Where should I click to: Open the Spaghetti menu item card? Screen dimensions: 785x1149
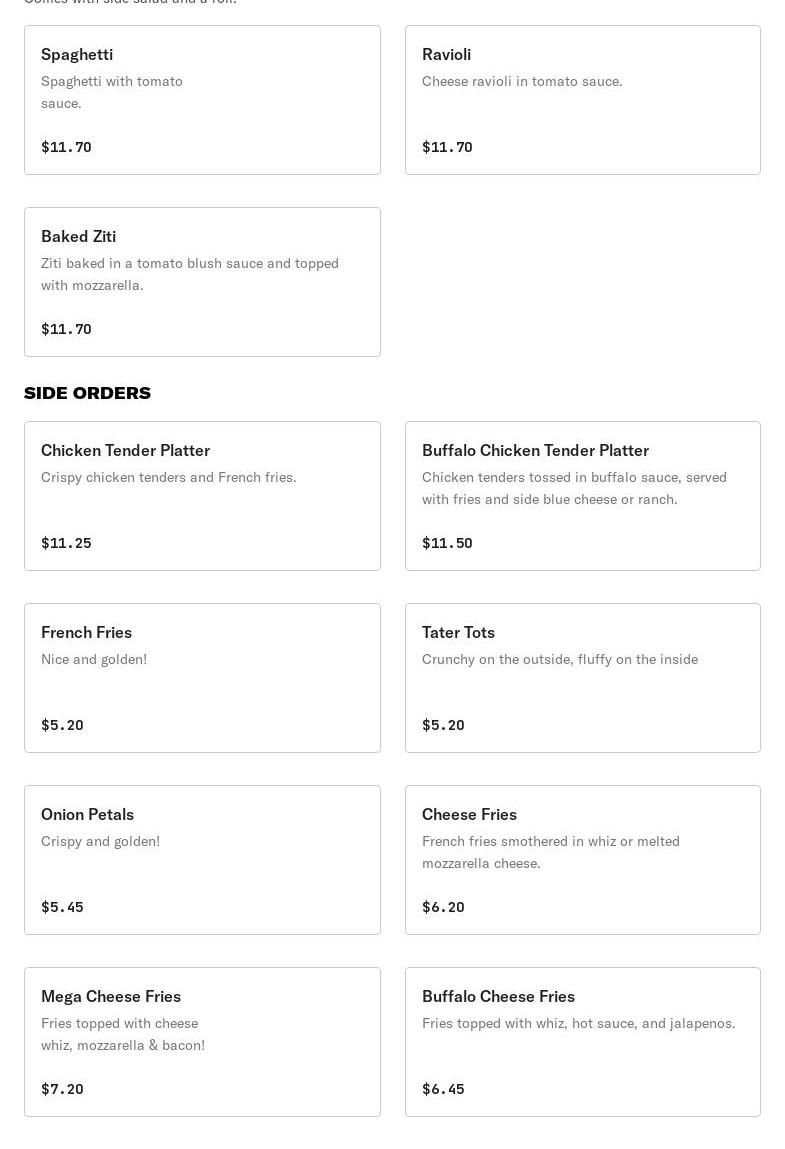(202, 100)
